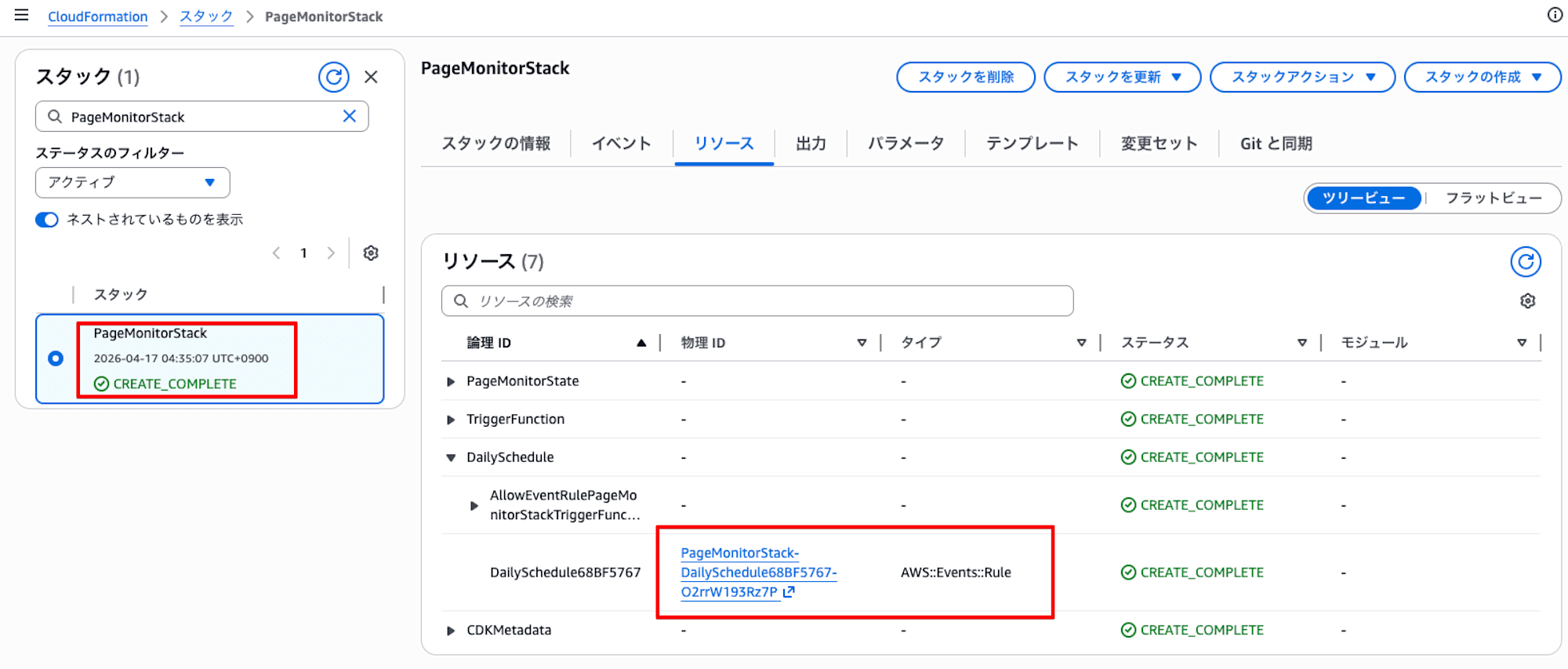
Task: Expand the PageMonitorState resource row
Action: (x=451, y=382)
